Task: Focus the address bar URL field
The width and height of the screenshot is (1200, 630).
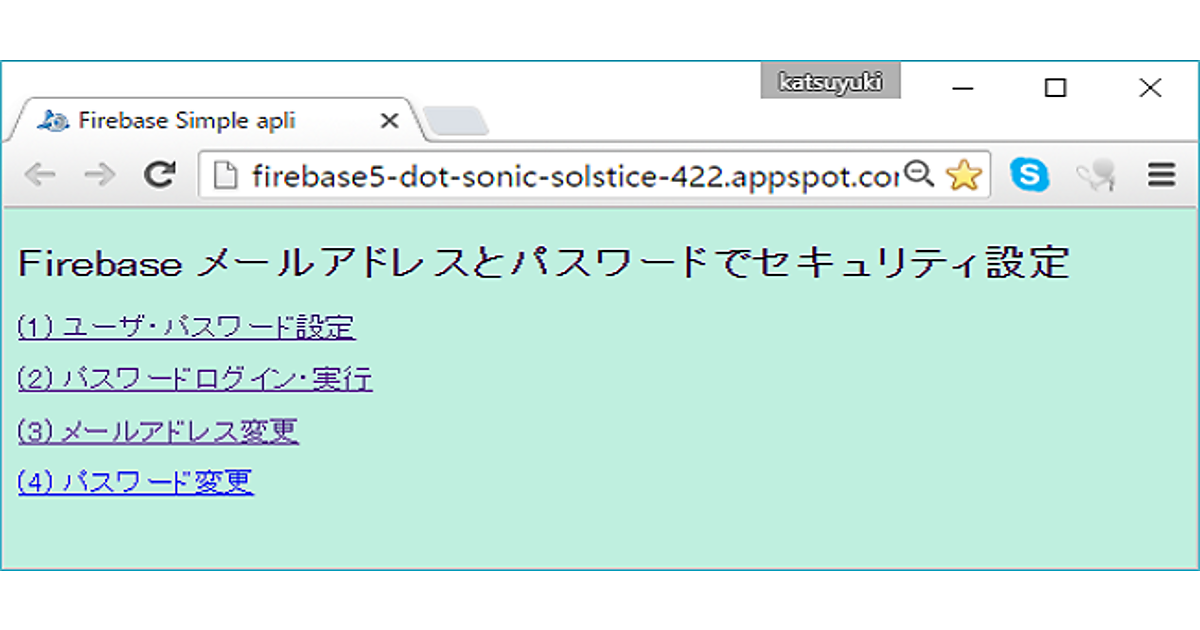Action: click(x=570, y=177)
